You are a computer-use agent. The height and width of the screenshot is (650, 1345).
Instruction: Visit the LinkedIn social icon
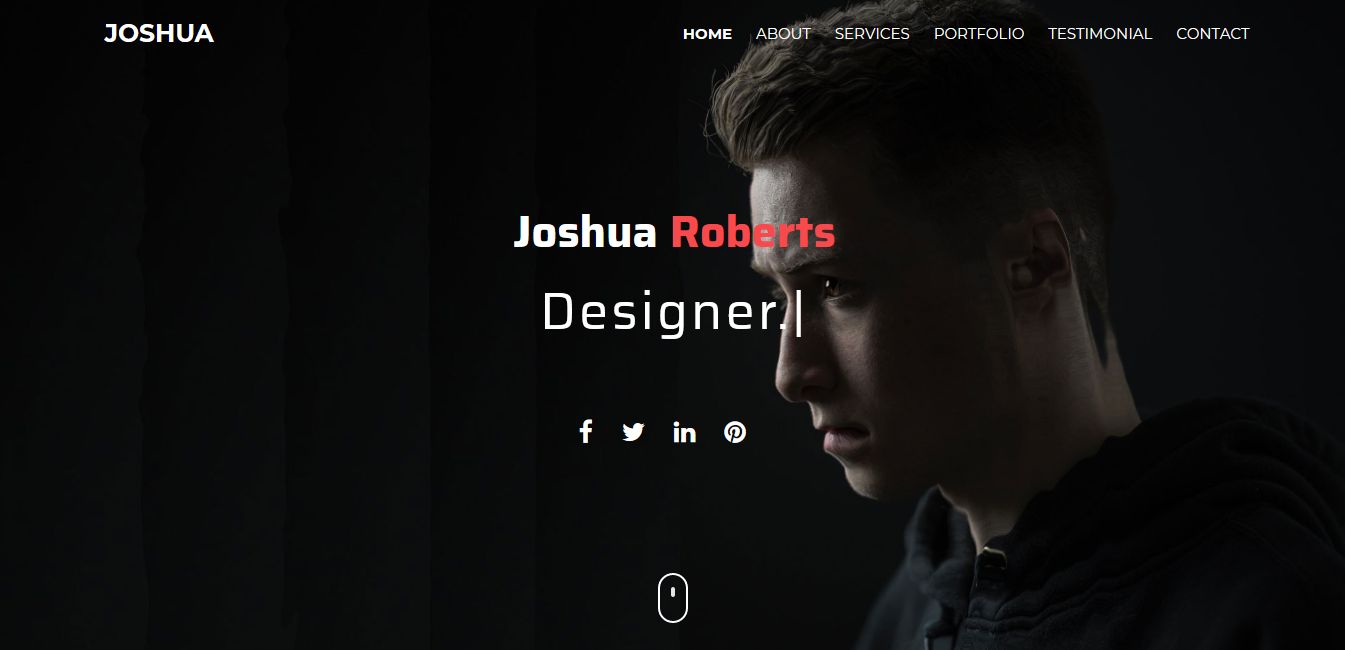684,432
